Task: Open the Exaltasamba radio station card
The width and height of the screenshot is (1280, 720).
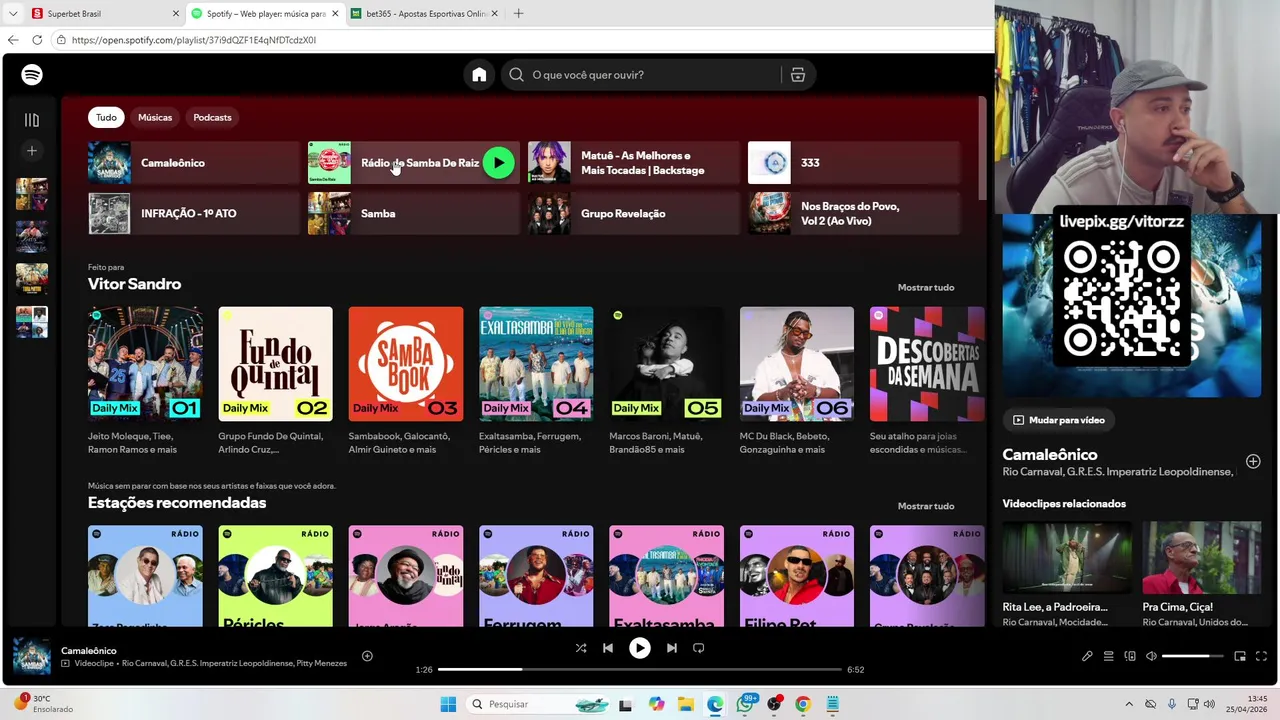Action: 666,577
